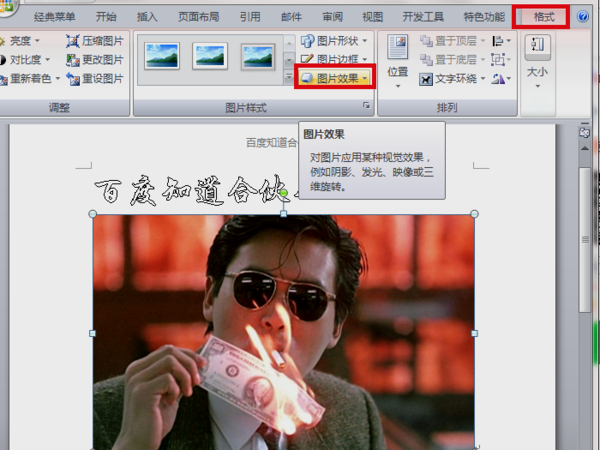The image size is (600, 450).
Task: Click the vertical scrollbar thumb
Action: [x=585, y=240]
